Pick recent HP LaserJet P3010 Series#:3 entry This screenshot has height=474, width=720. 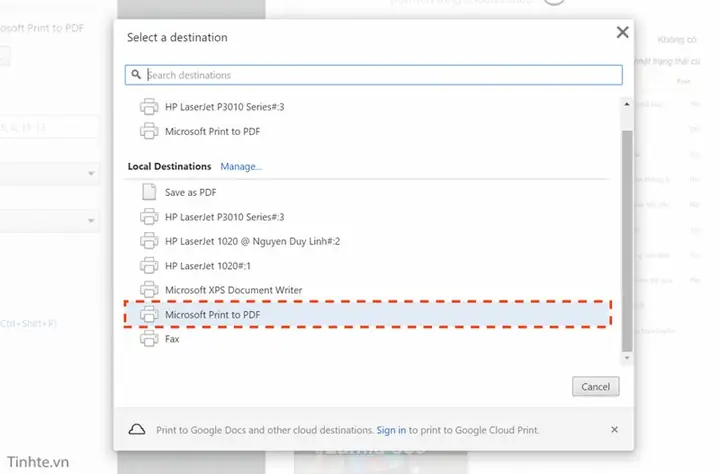click(x=367, y=107)
